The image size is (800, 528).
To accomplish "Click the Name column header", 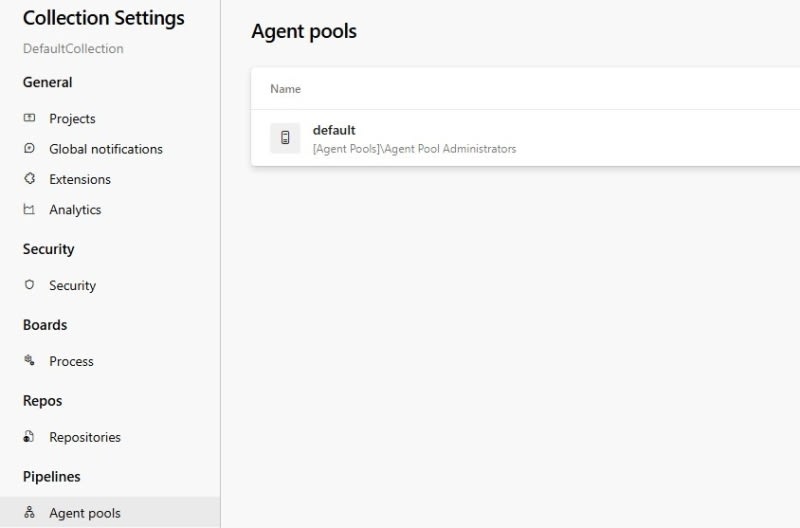I will tap(285, 89).
